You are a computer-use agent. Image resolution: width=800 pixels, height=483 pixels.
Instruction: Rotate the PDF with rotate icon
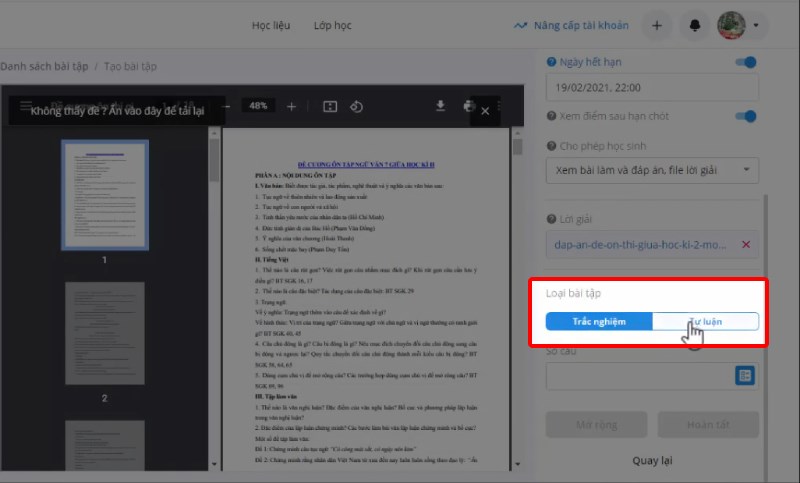point(356,107)
